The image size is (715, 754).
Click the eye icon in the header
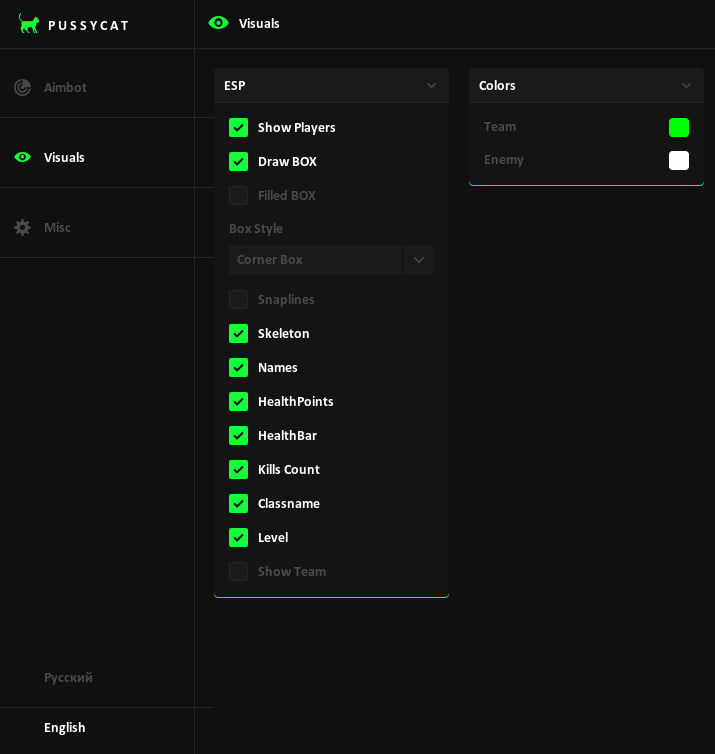218,23
